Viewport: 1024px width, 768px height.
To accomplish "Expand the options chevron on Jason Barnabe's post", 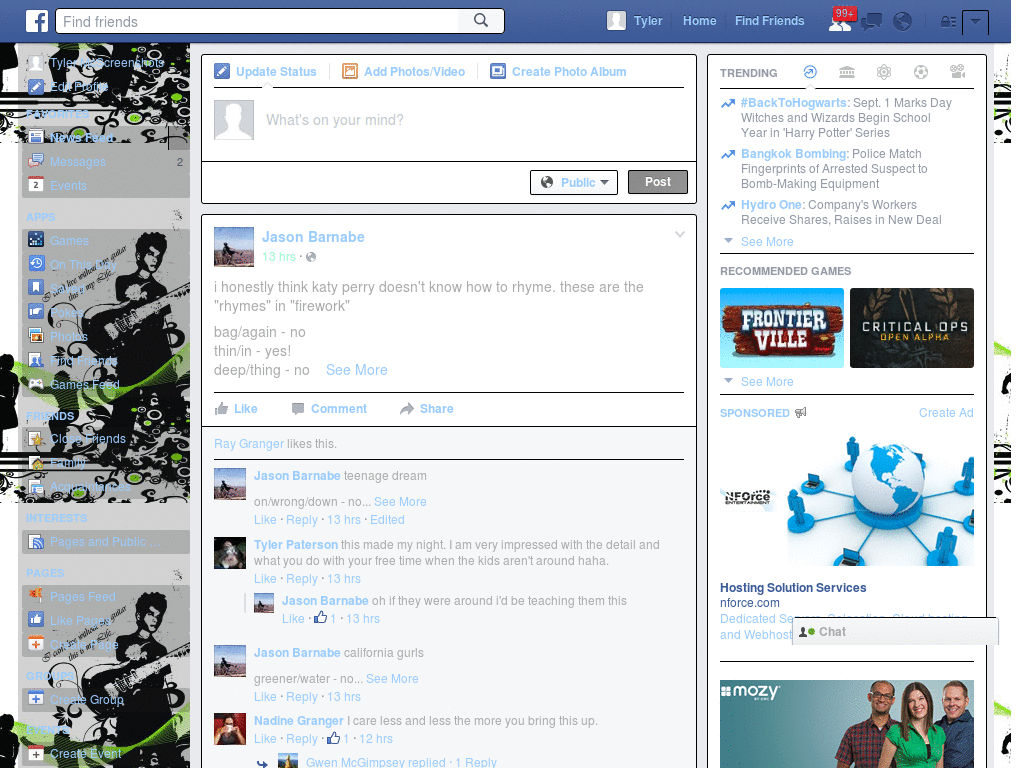I will [680, 234].
